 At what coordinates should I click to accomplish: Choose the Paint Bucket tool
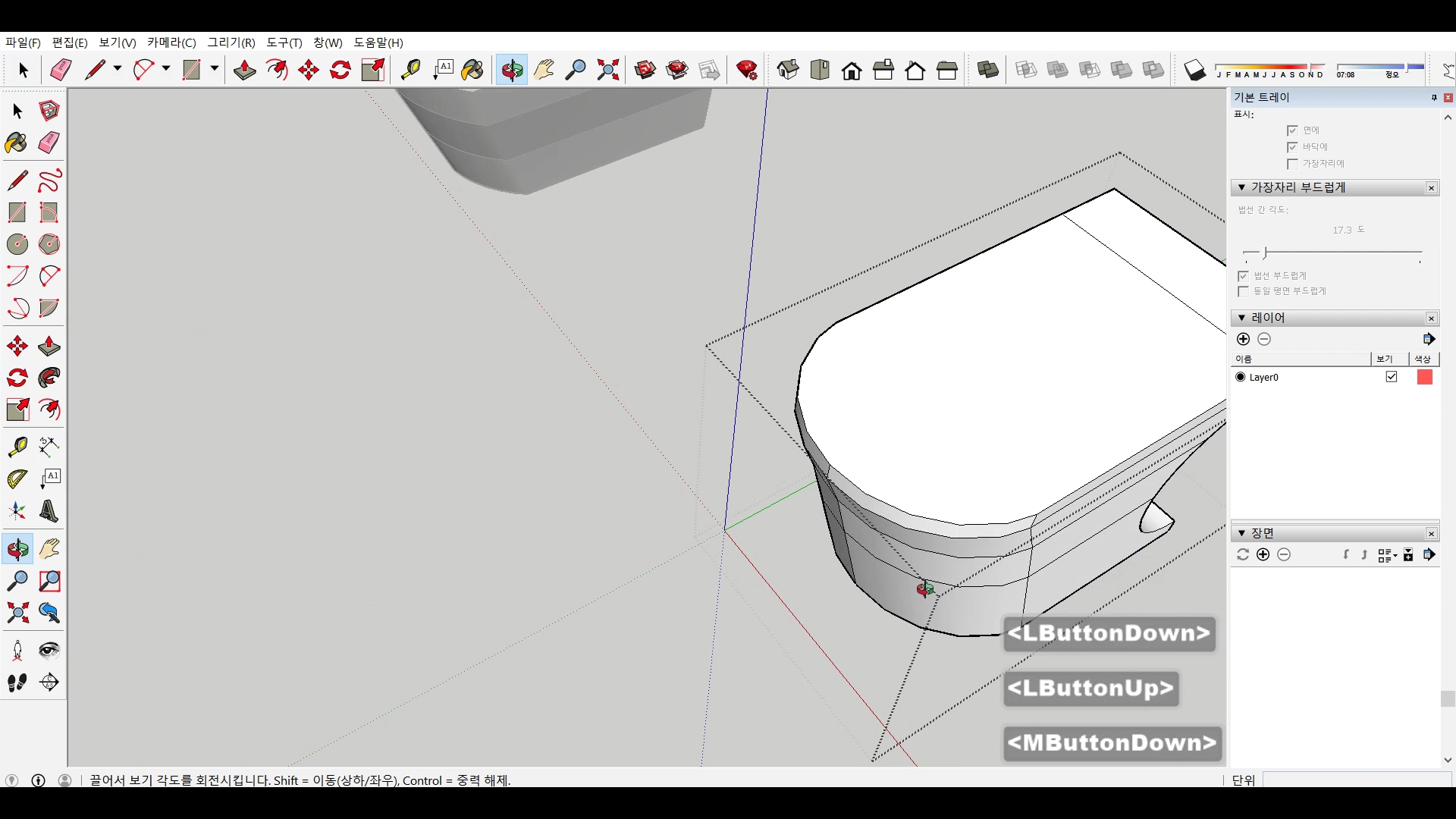[x=17, y=143]
